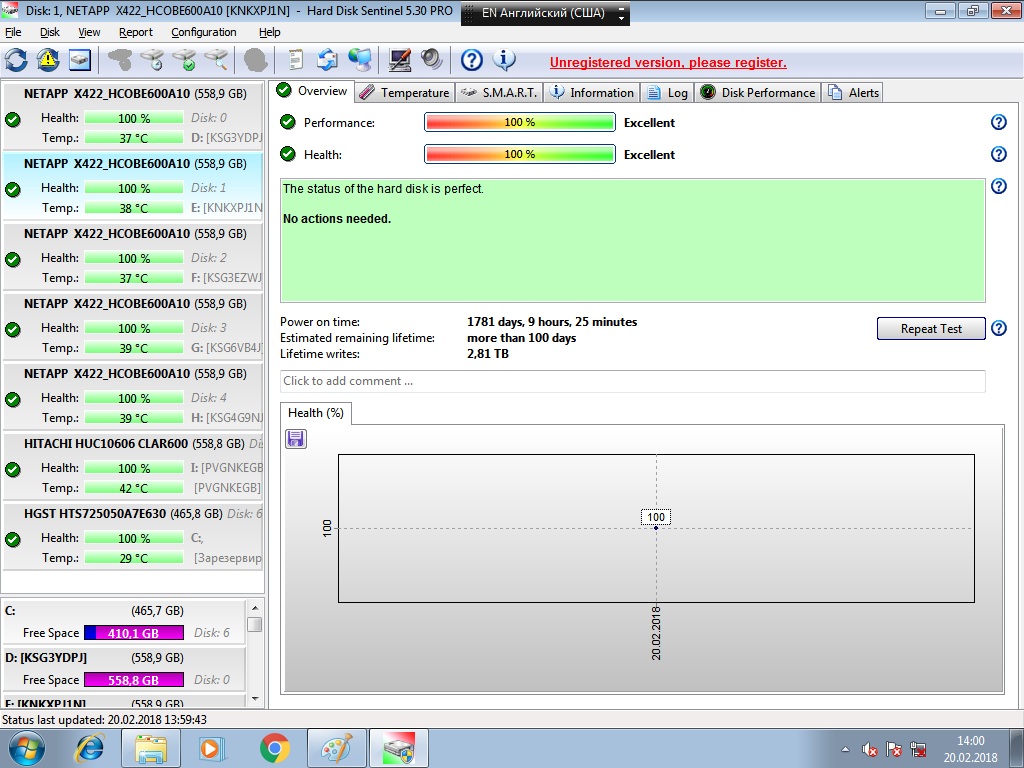The image size is (1024, 768).
Task: Click the floppy save icon above health graph
Action: click(x=296, y=439)
